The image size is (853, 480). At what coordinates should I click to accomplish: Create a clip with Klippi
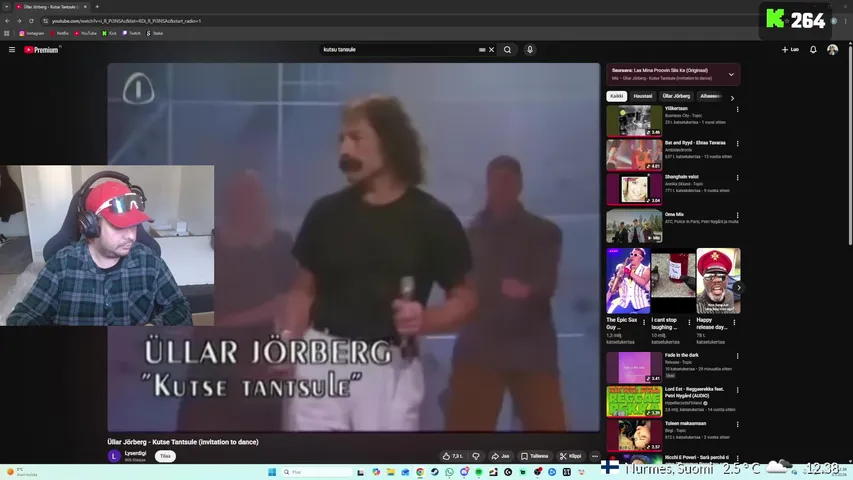(x=571, y=456)
